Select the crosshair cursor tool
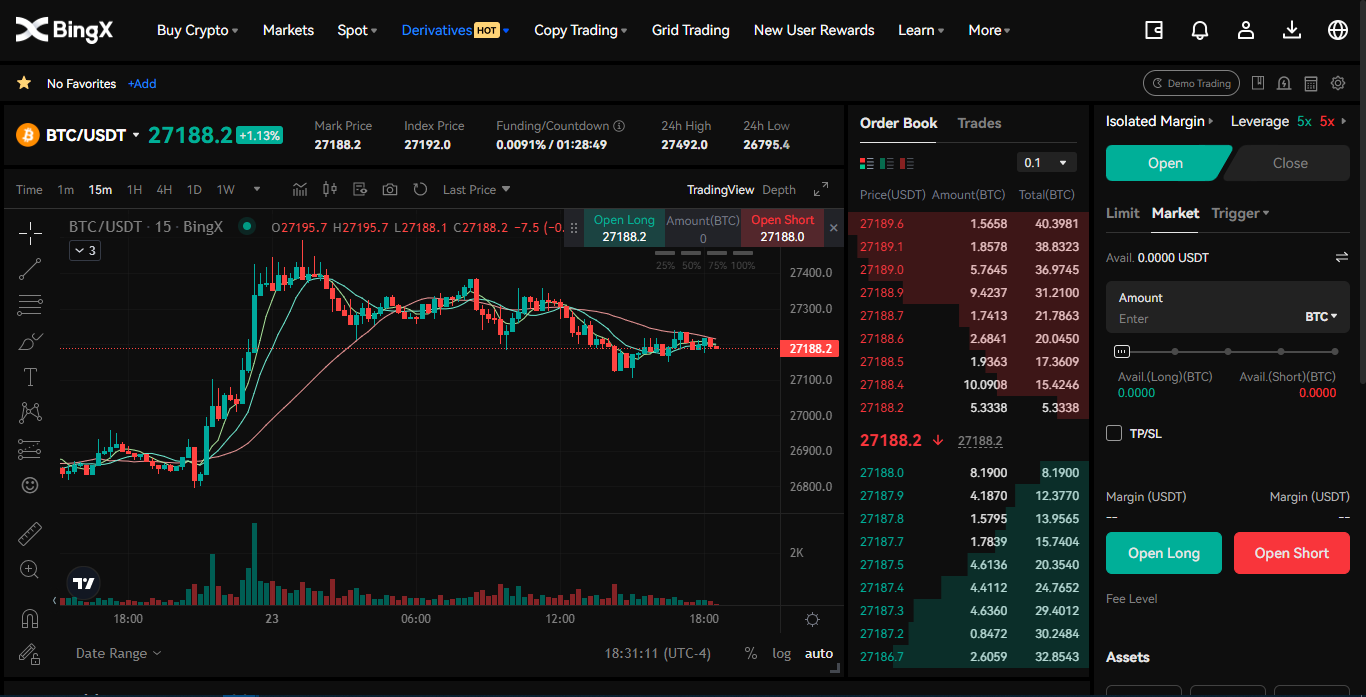Screen dimensions: 1366x697 [30, 233]
